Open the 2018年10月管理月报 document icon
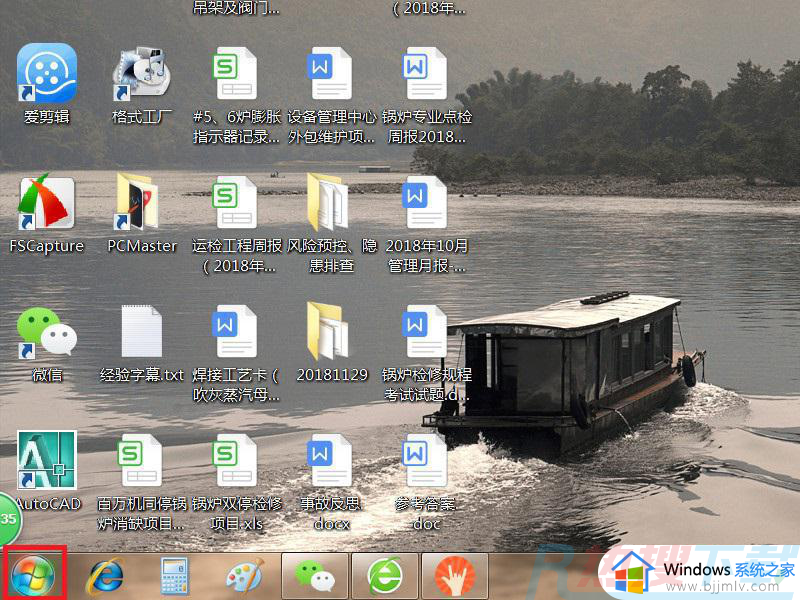The width and height of the screenshot is (800, 600). click(x=426, y=202)
